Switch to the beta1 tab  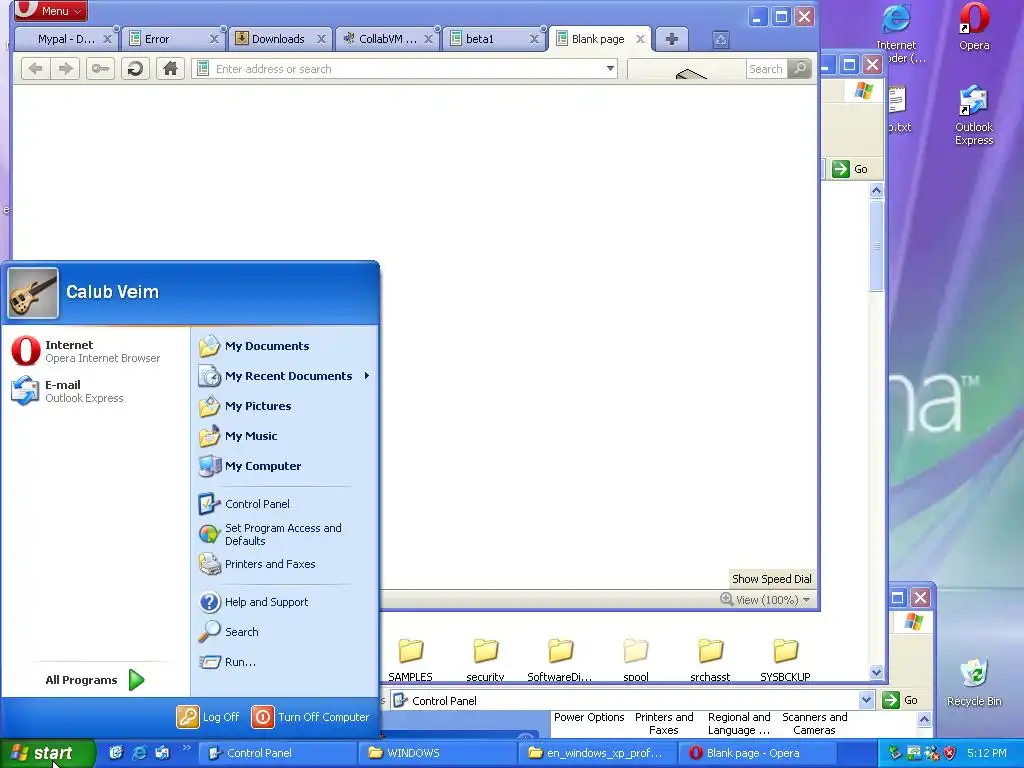click(495, 39)
